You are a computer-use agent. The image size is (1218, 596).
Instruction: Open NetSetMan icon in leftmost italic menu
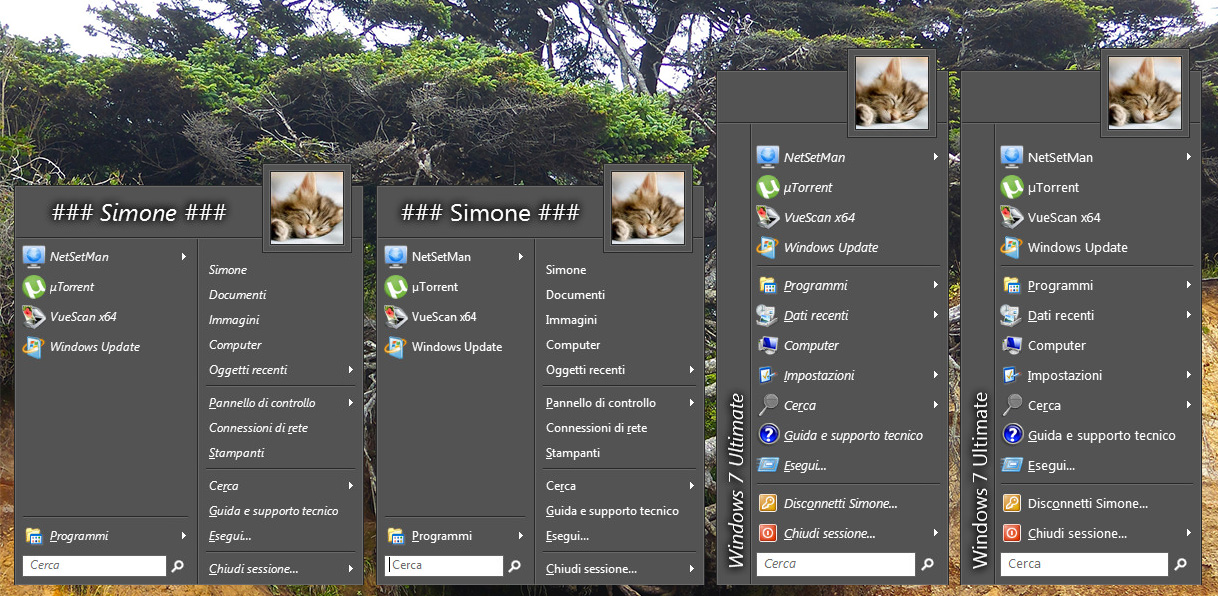tap(34, 257)
